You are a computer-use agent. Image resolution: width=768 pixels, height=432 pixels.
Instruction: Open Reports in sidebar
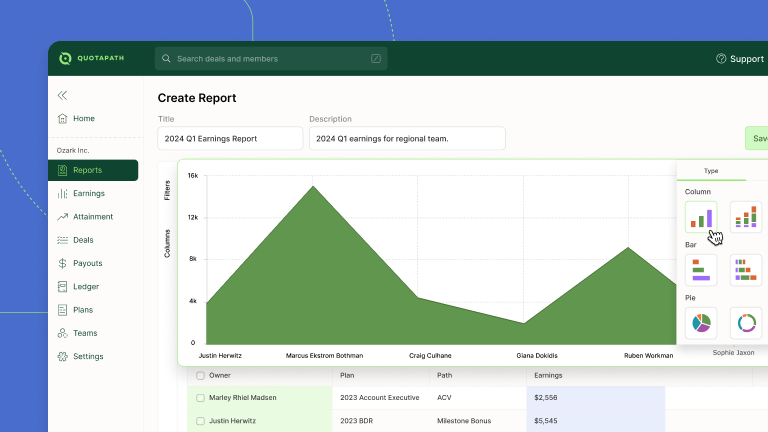93,170
